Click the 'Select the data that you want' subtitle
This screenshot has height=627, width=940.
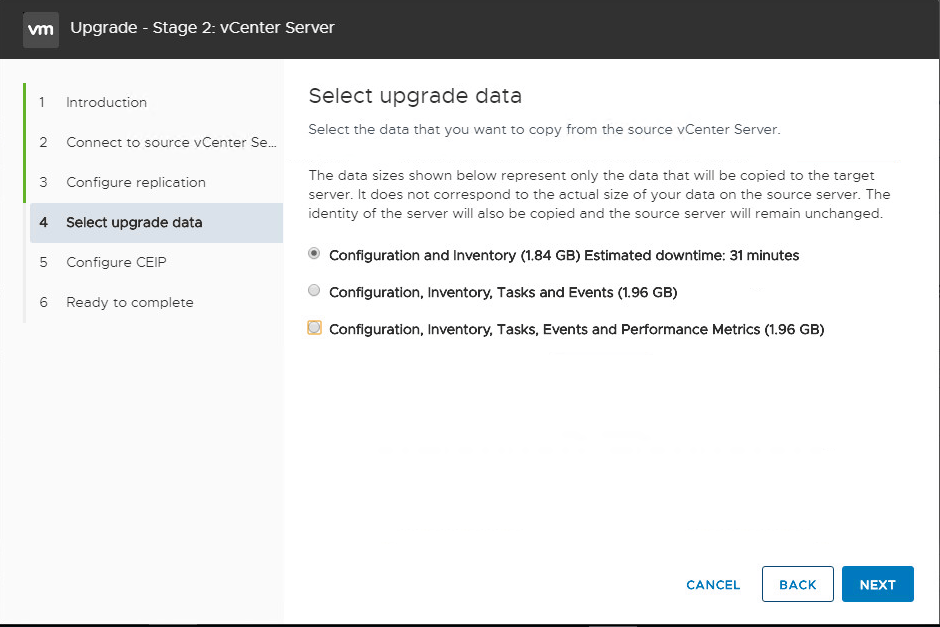pos(543,130)
